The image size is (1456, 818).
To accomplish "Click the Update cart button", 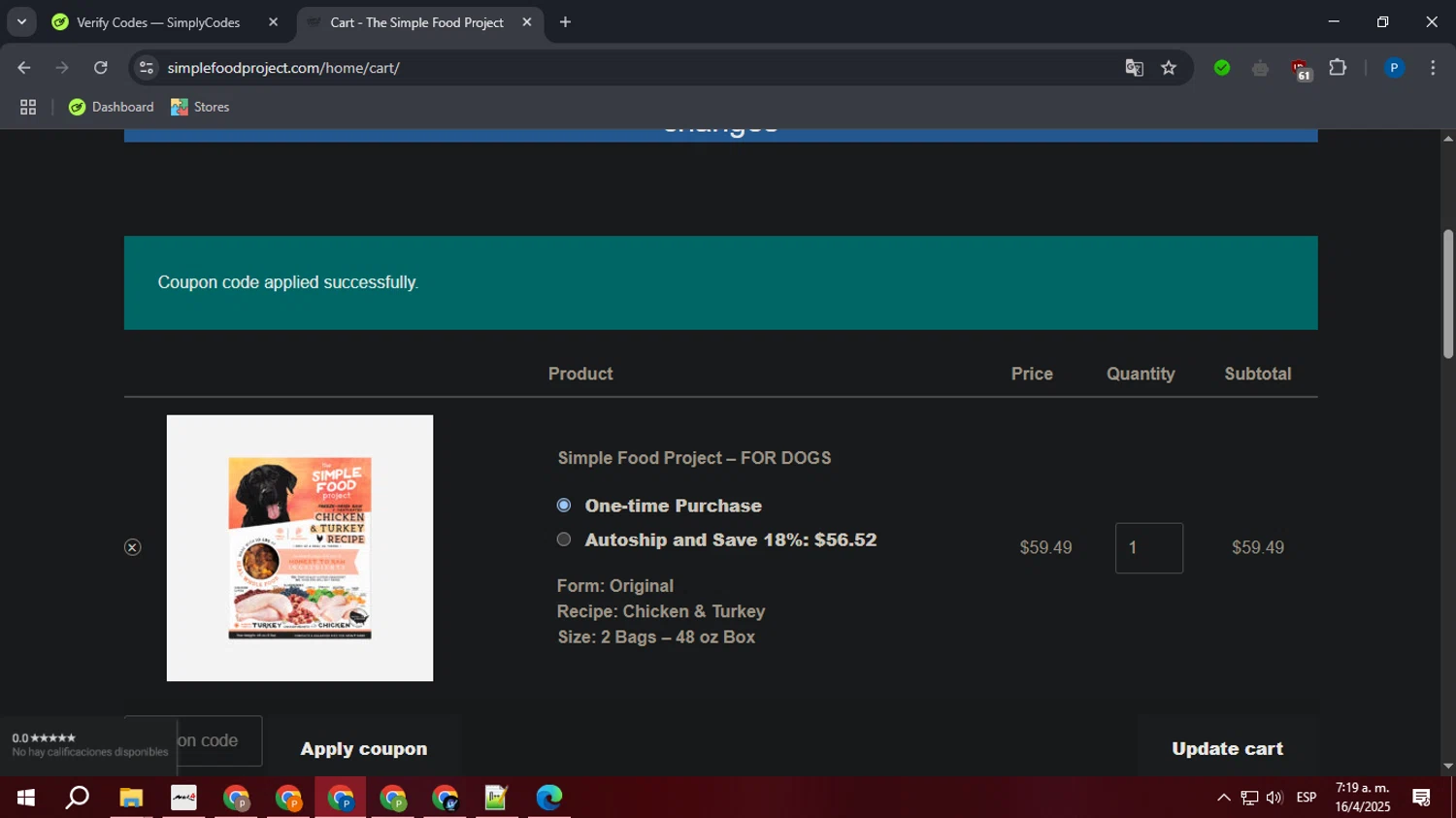I will (x=1227, y=748).
